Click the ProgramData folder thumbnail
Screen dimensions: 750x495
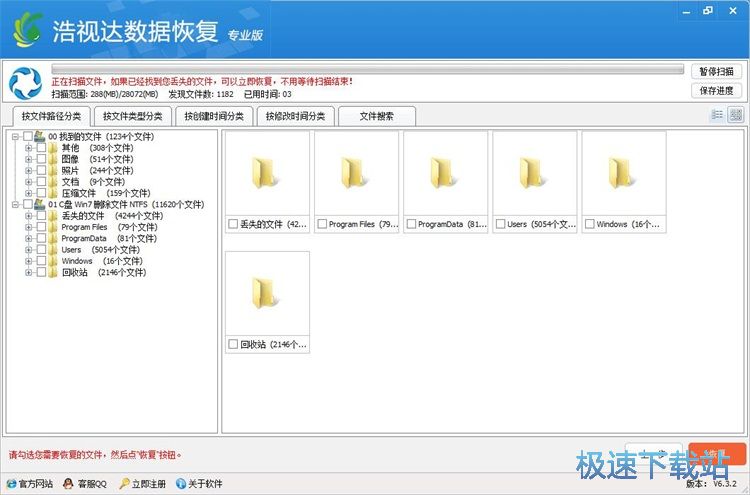click(x=446, y=174)
